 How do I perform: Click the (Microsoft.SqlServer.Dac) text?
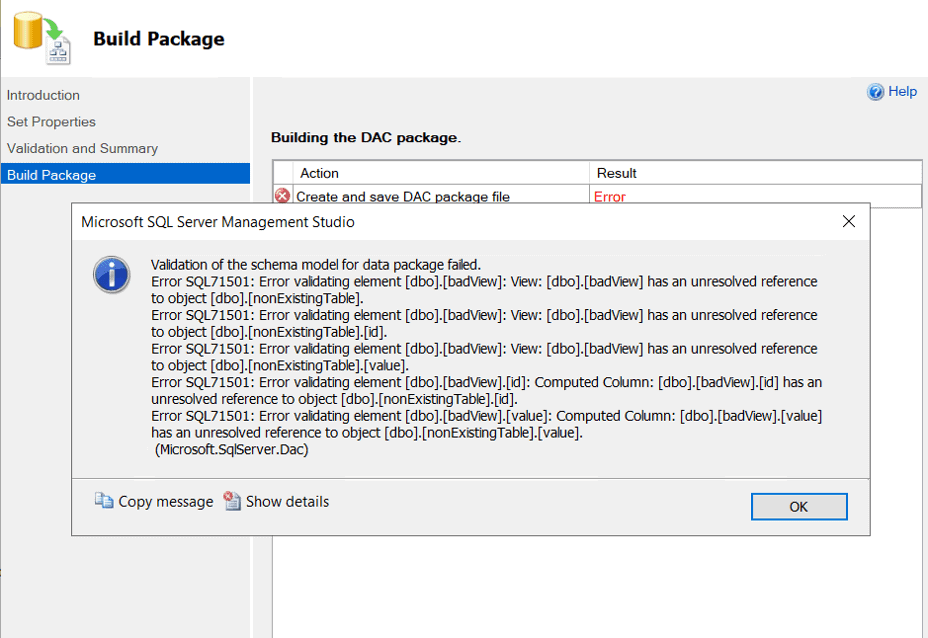231,450
